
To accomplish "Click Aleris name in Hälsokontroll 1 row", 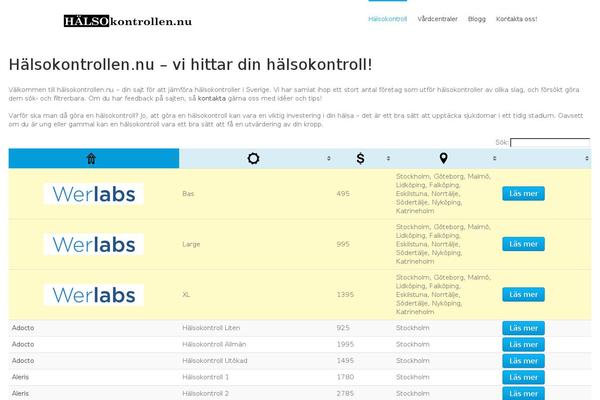I will [x=20, y=377].
